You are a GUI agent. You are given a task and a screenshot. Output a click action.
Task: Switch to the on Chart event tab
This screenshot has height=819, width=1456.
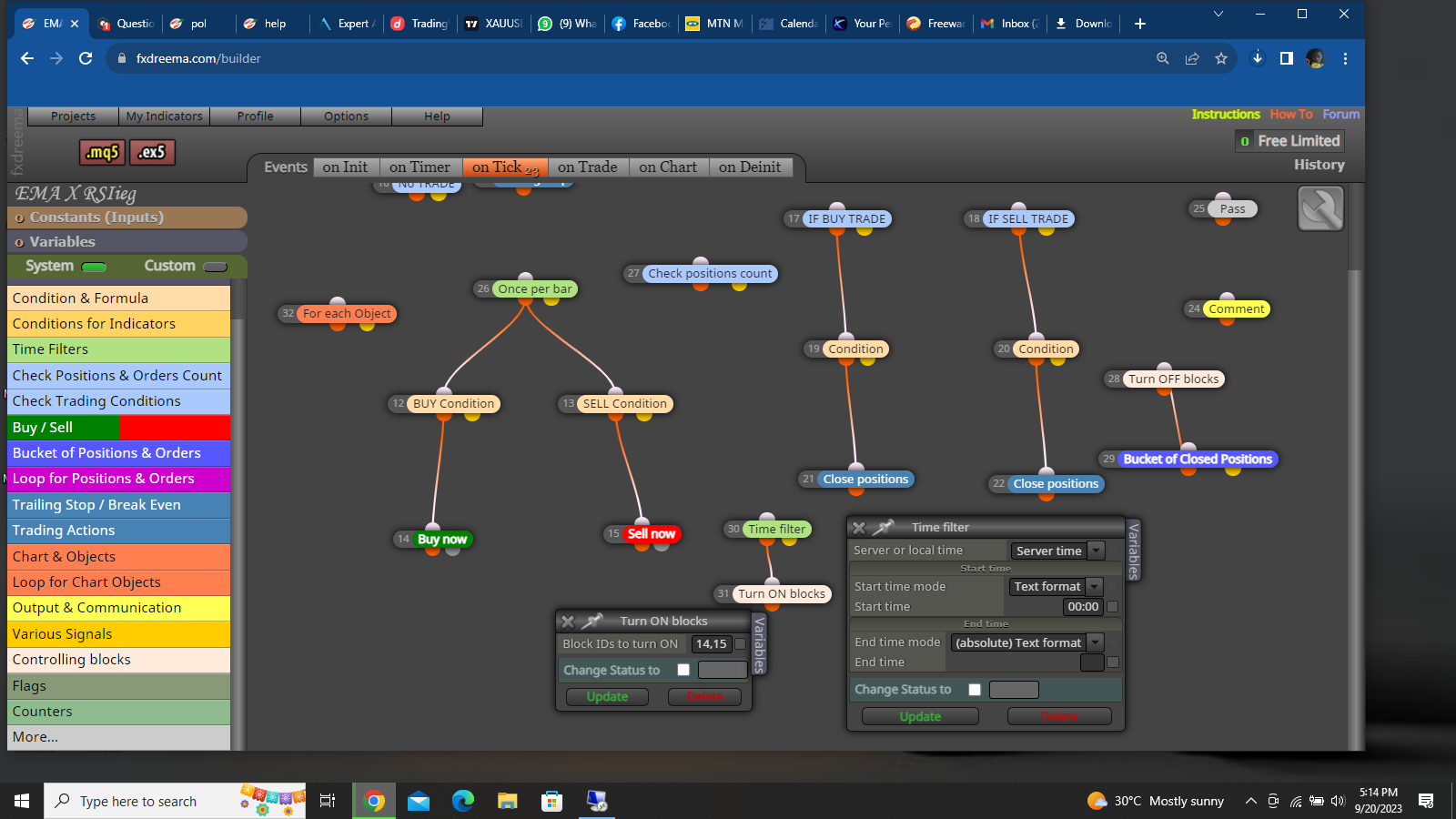click(668, 167)
